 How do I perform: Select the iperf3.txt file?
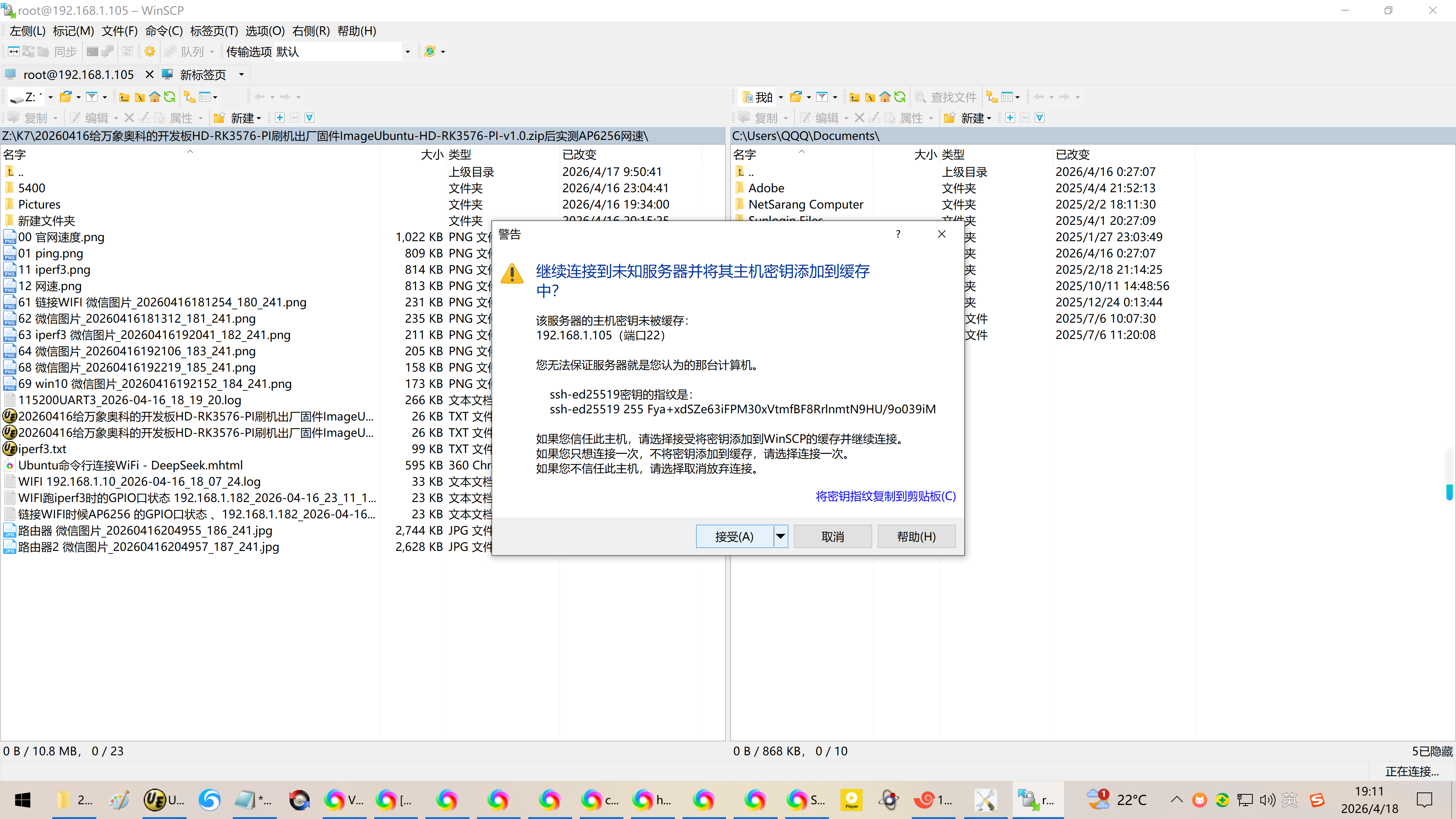pyautogui.click(x=42, y=449)
